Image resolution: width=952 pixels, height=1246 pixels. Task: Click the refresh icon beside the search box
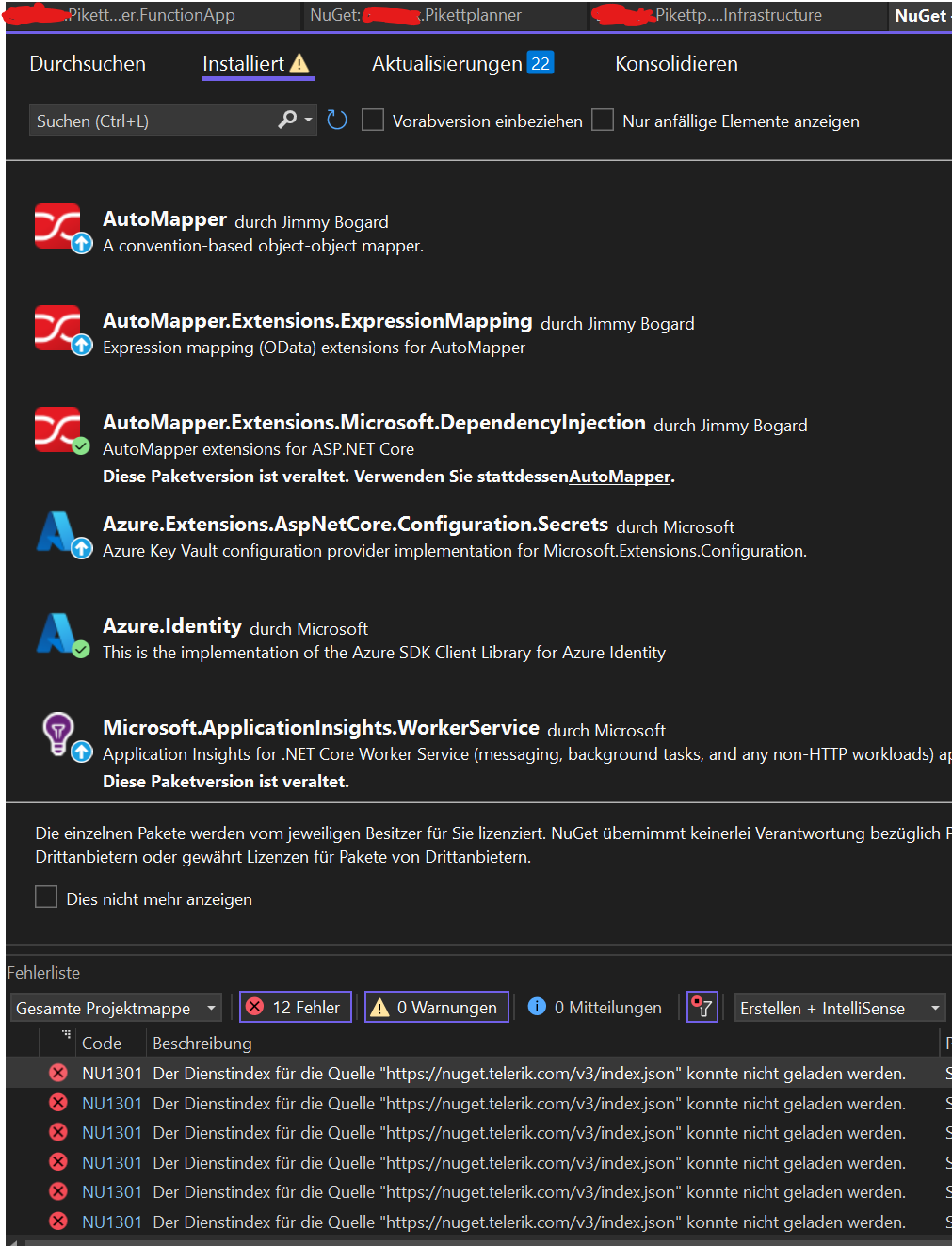337,120
